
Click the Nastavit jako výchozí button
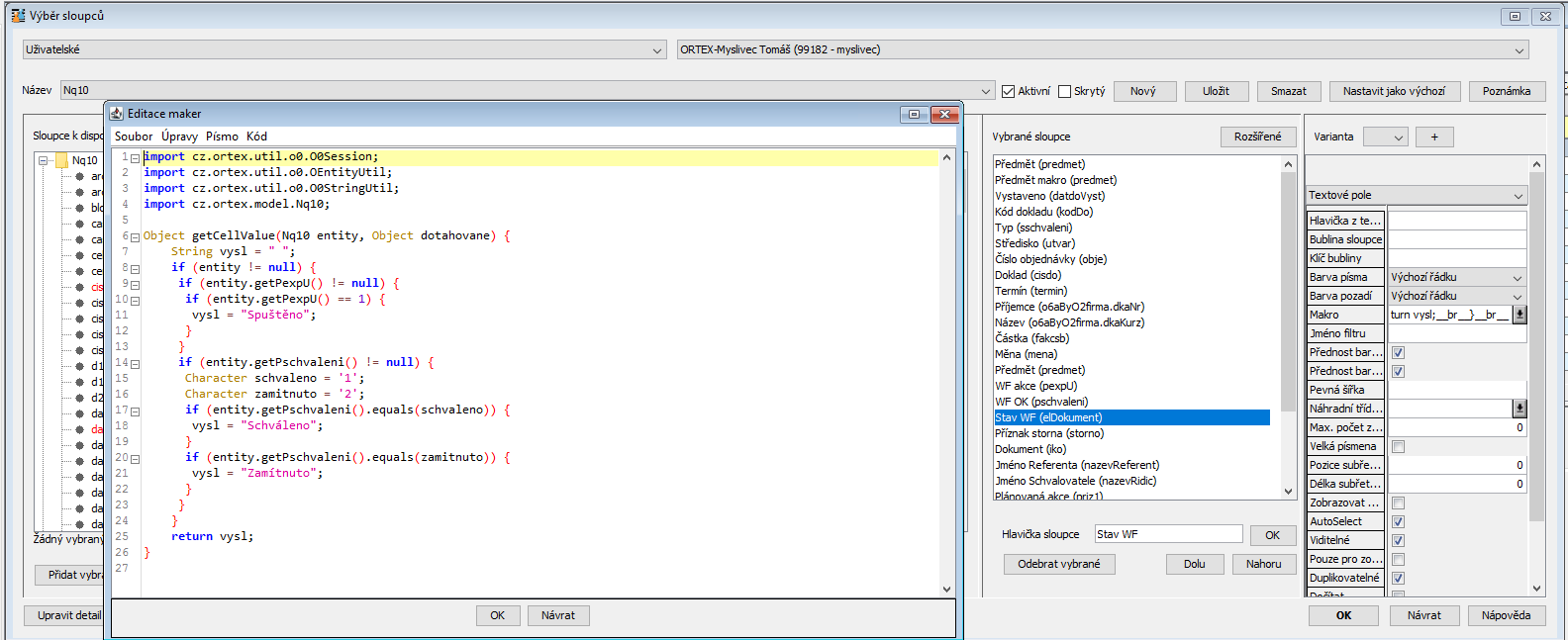tap(1393, 91)
